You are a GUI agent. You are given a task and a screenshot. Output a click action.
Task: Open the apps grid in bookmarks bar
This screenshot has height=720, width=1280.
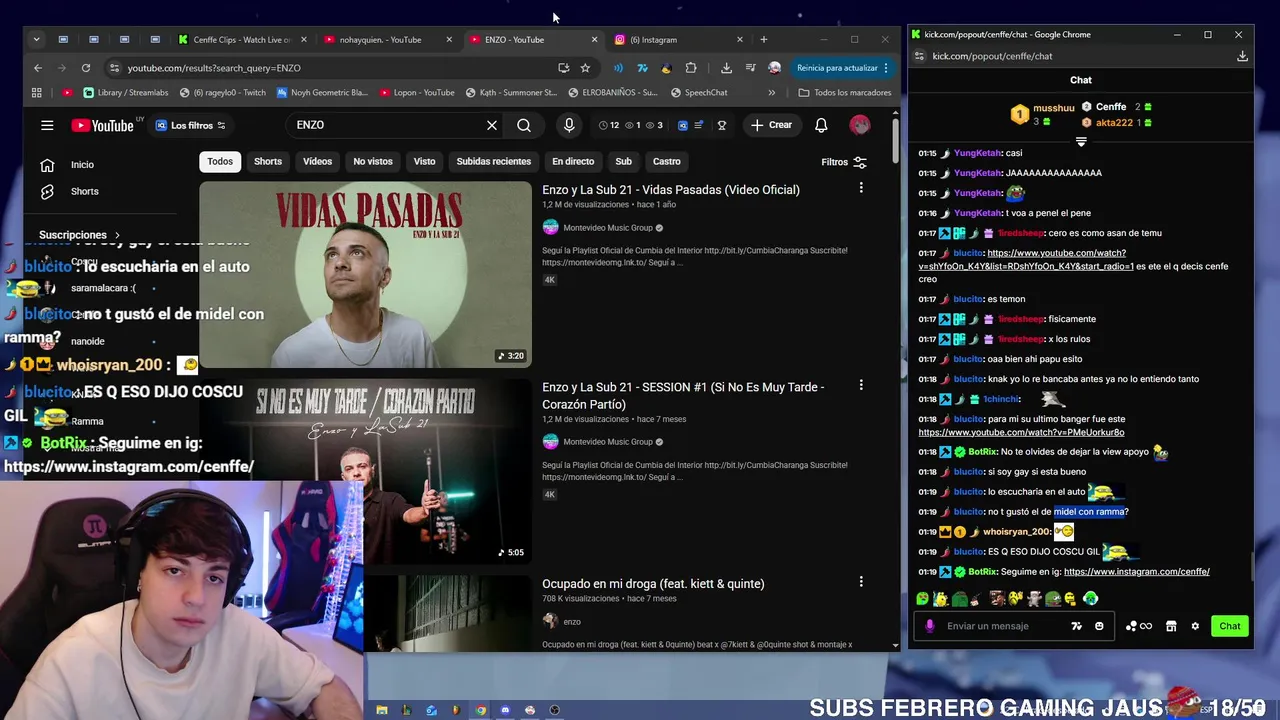pyautogui.click(x=37, y=93)
